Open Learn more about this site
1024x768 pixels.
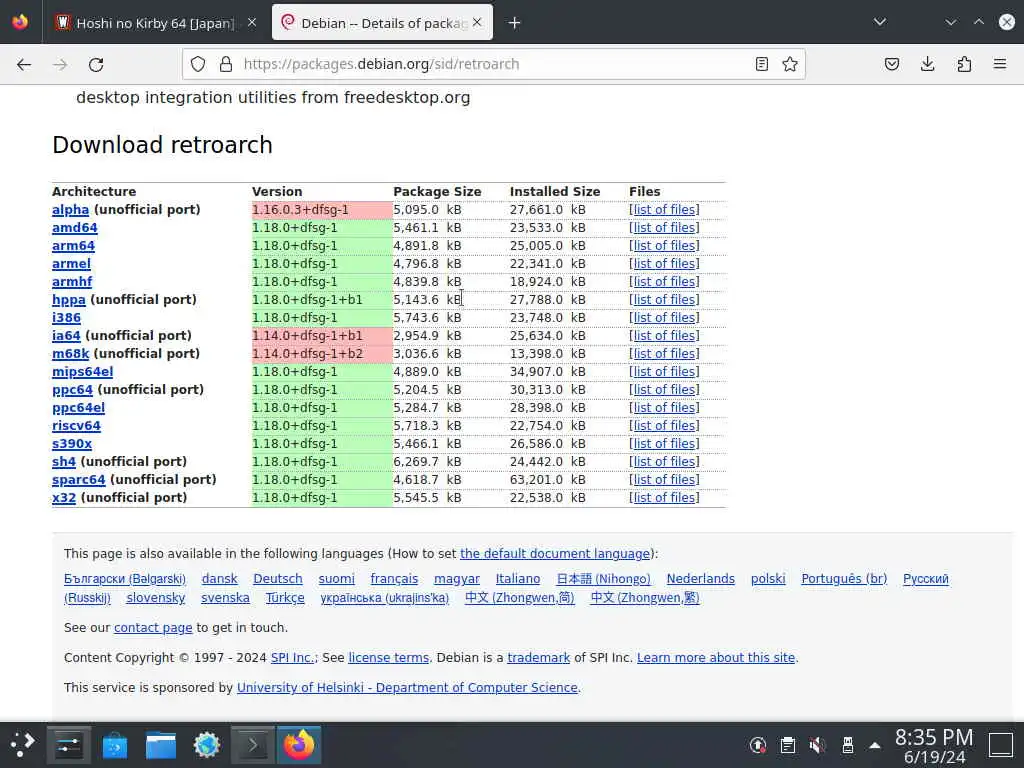click(x=716, y=658)
